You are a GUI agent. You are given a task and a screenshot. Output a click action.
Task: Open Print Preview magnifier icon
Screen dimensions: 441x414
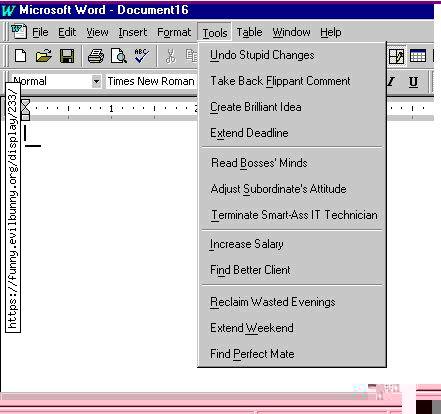119,56
